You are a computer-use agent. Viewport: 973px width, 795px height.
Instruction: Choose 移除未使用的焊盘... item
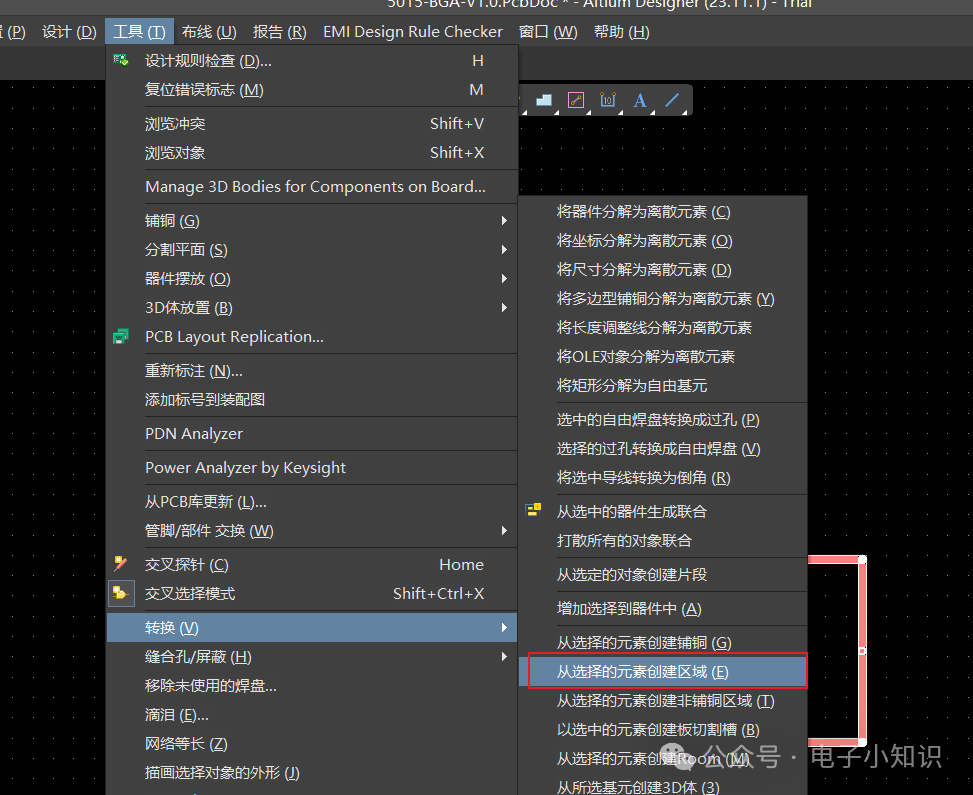(312, 686)
